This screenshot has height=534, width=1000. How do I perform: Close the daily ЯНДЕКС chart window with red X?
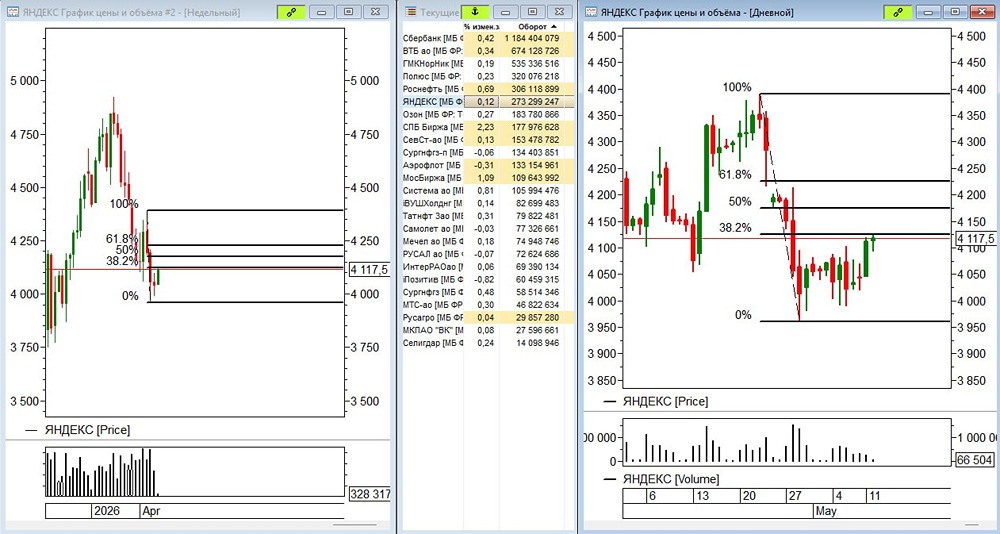point(982,12)
